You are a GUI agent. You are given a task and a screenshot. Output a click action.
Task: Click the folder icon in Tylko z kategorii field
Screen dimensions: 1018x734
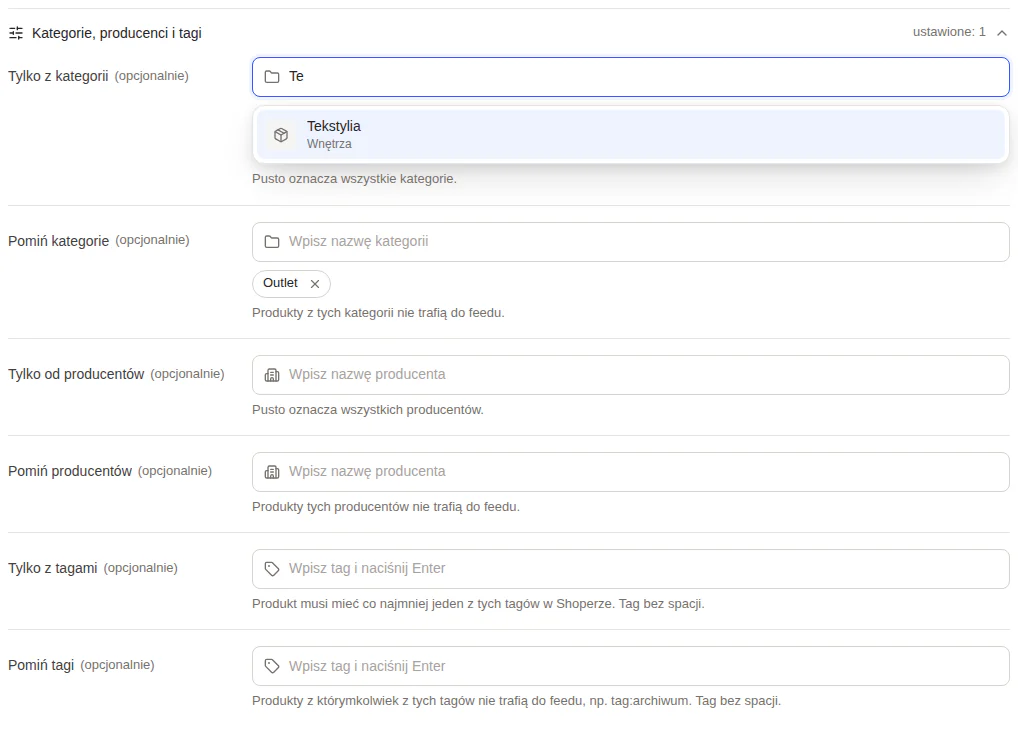click(272, 77)
